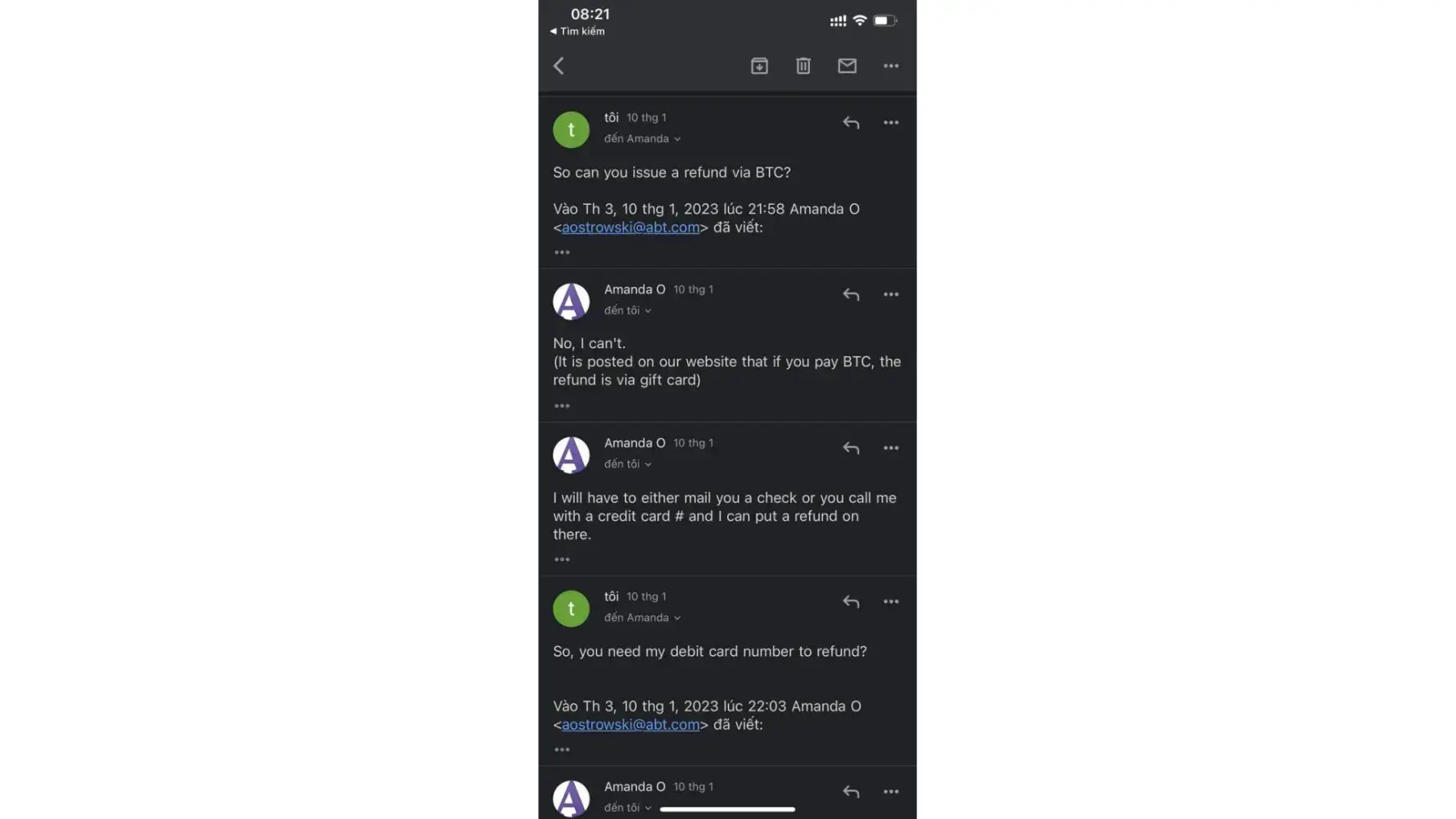Delete the conversation with trash icon

tap(803, 66)
